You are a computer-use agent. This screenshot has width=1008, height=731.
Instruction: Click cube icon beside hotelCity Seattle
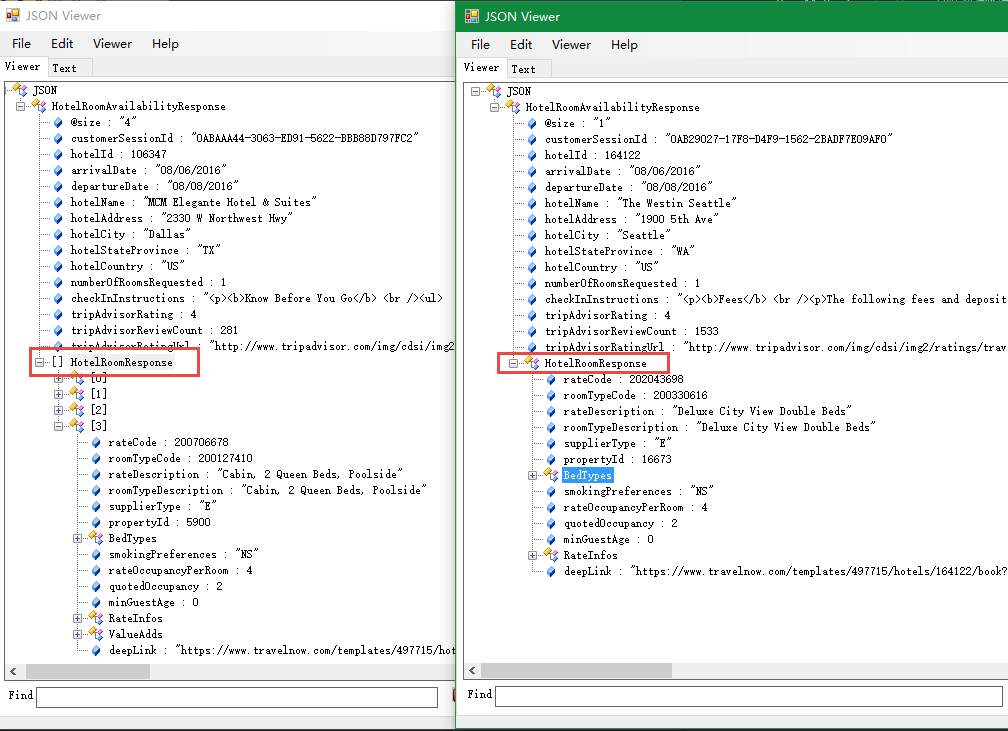pos(532,235)
